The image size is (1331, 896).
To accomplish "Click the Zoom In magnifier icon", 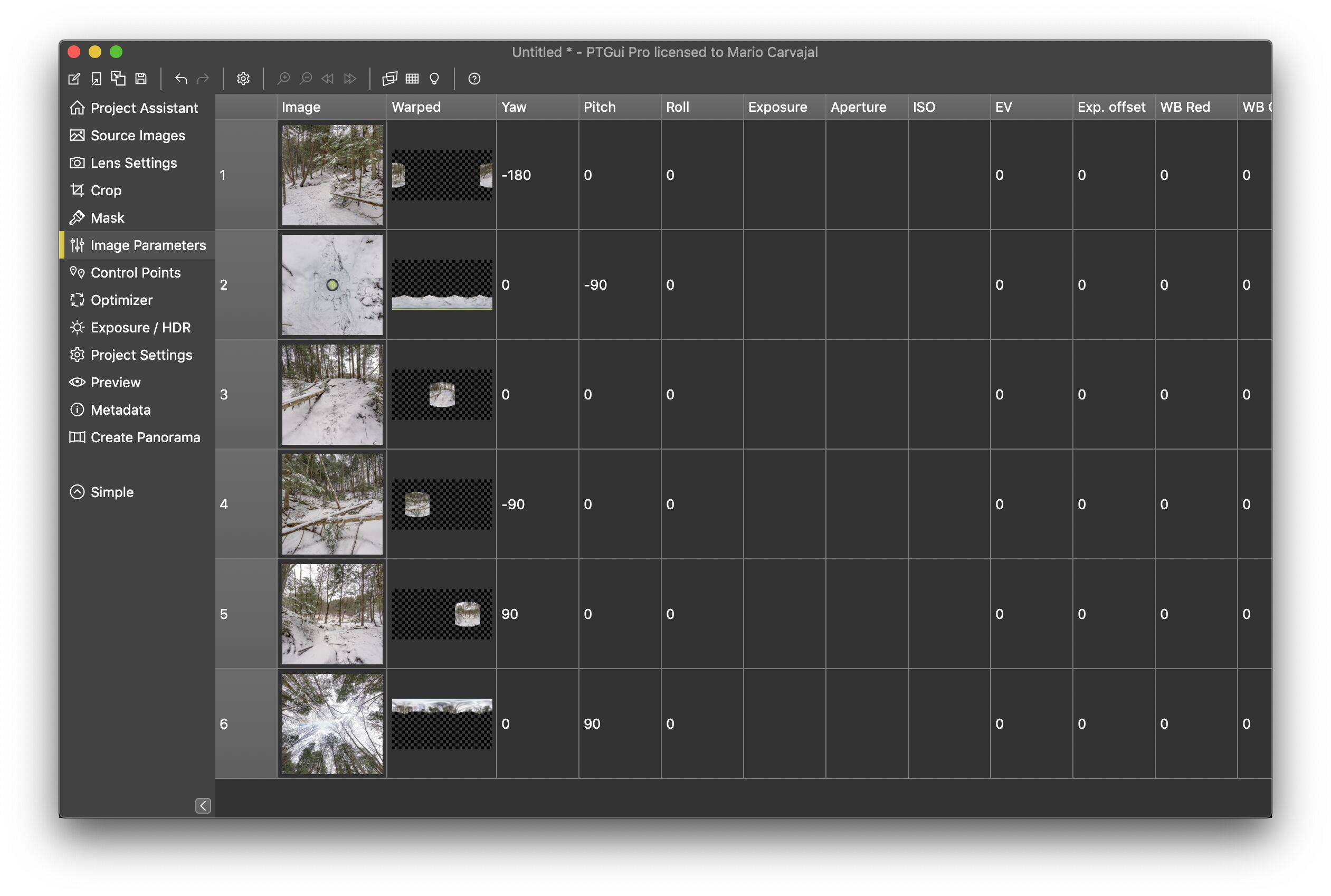I will (283, 78).
